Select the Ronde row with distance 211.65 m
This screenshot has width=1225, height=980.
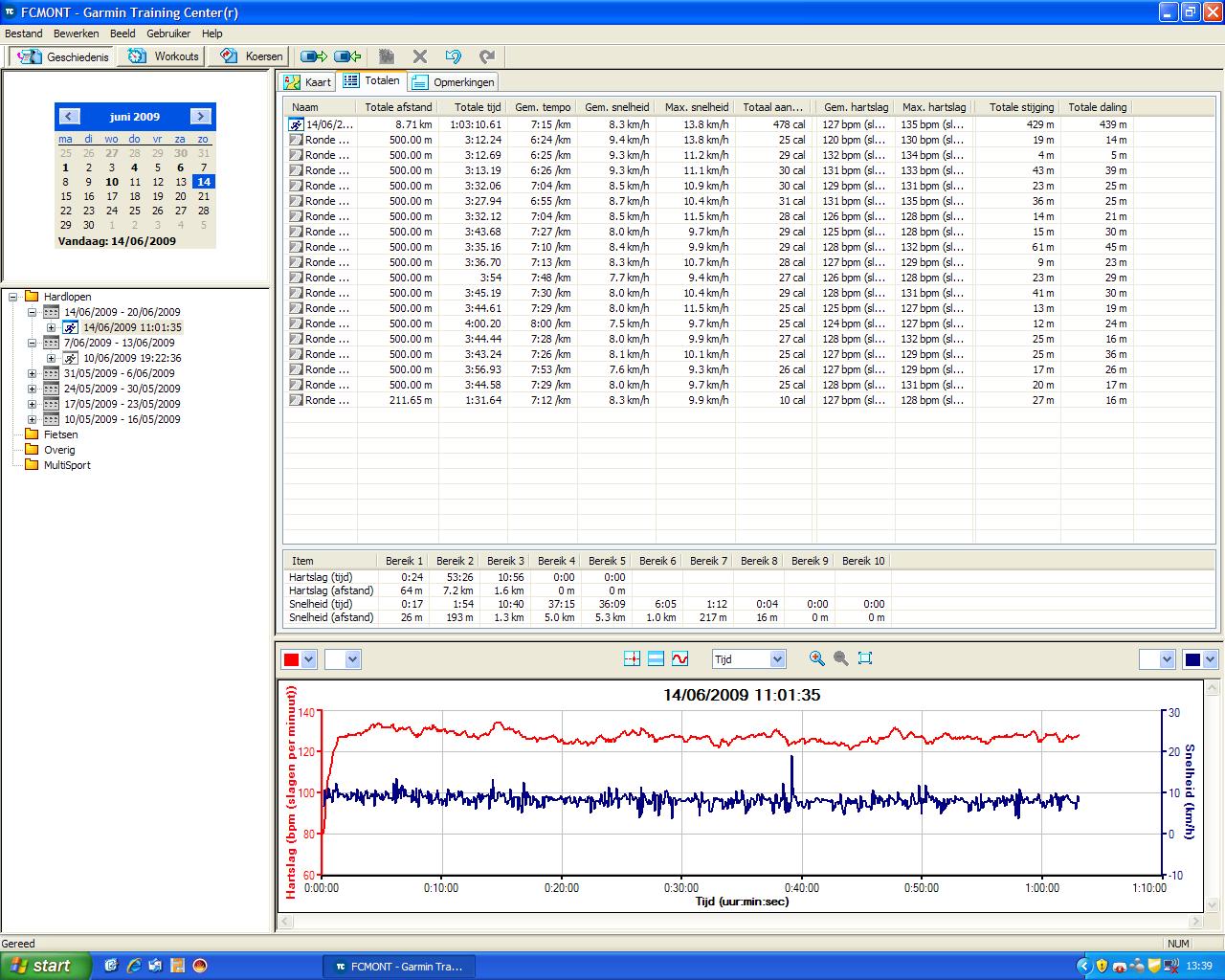coord(708,400)
